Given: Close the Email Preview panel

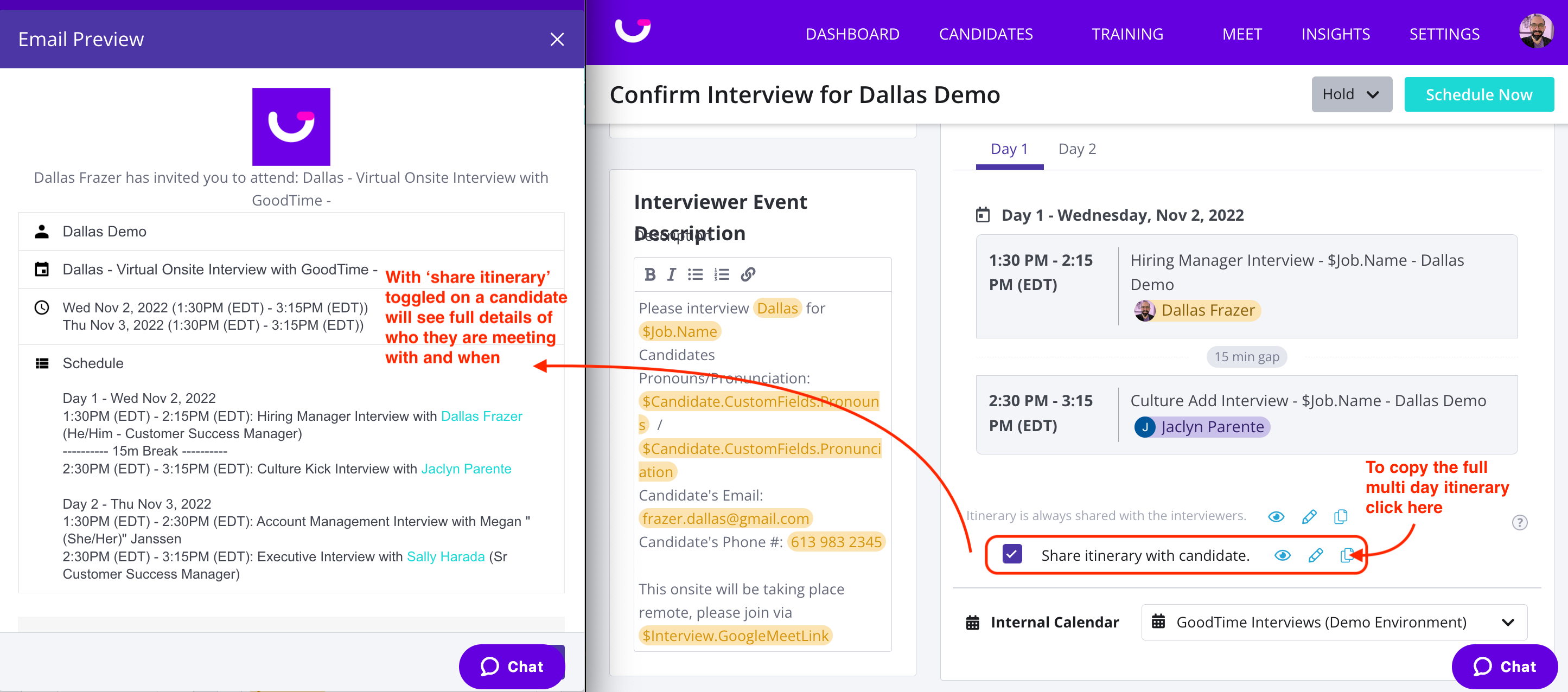Looking at the screenshot, I should tap(556, 40).
